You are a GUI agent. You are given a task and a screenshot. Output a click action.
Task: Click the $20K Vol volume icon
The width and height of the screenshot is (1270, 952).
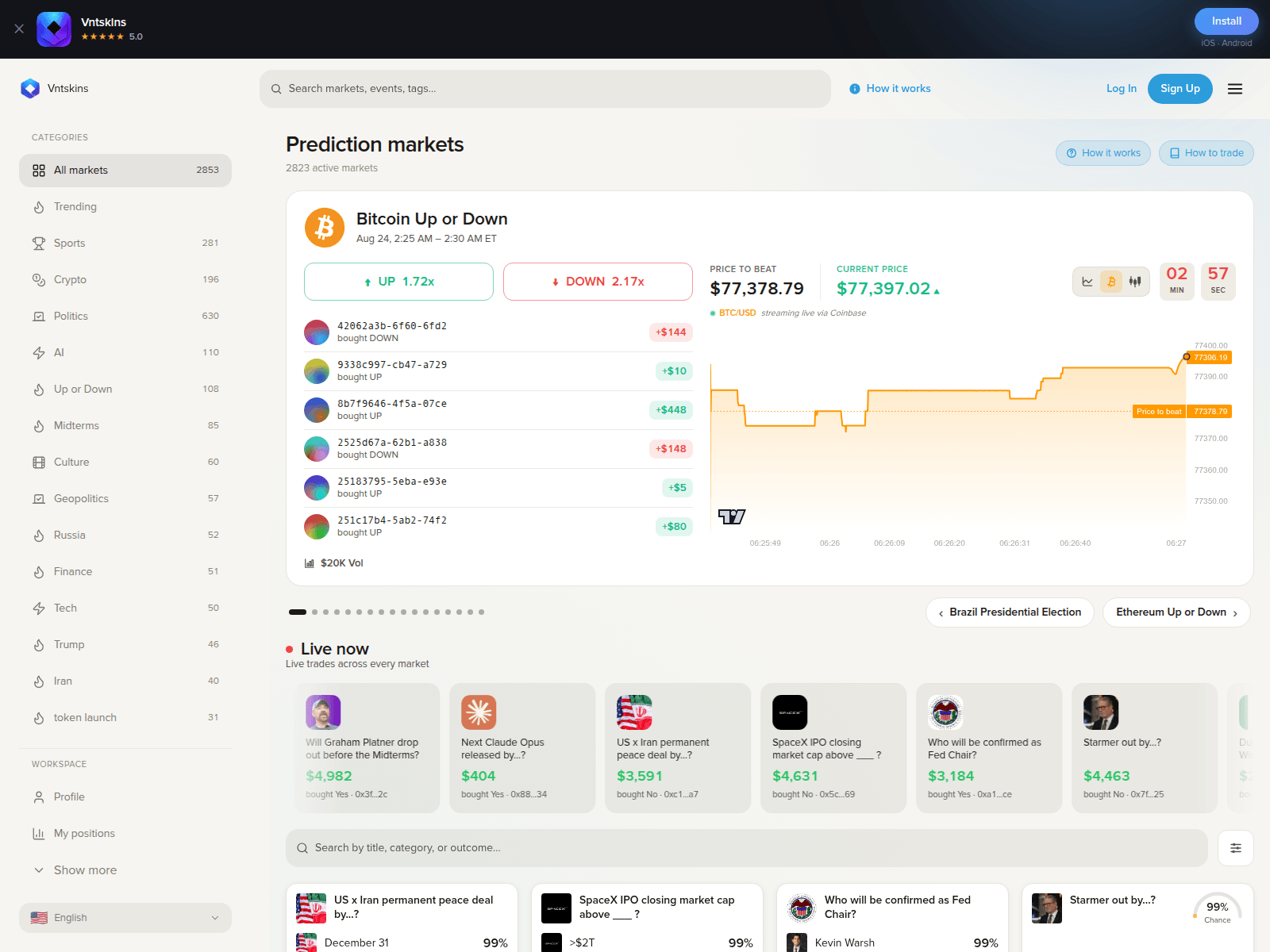coord(310,563)
